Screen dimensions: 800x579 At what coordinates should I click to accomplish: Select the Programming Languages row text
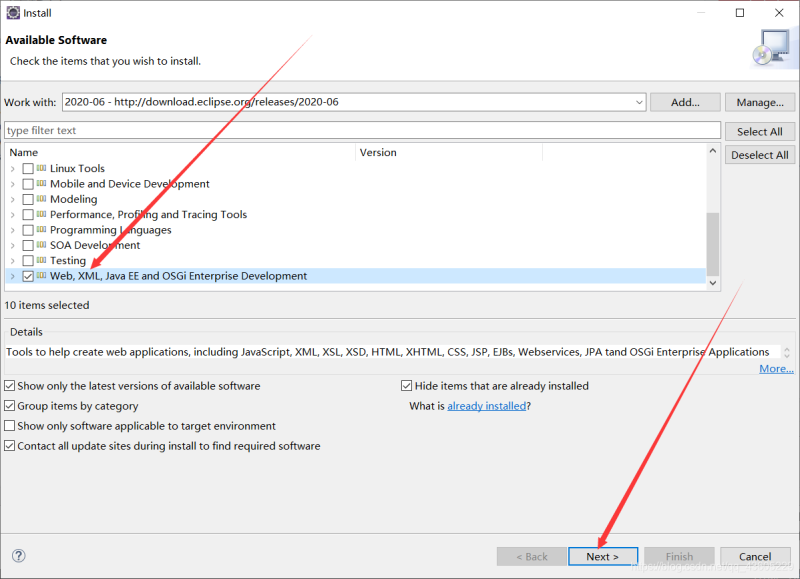111,230
